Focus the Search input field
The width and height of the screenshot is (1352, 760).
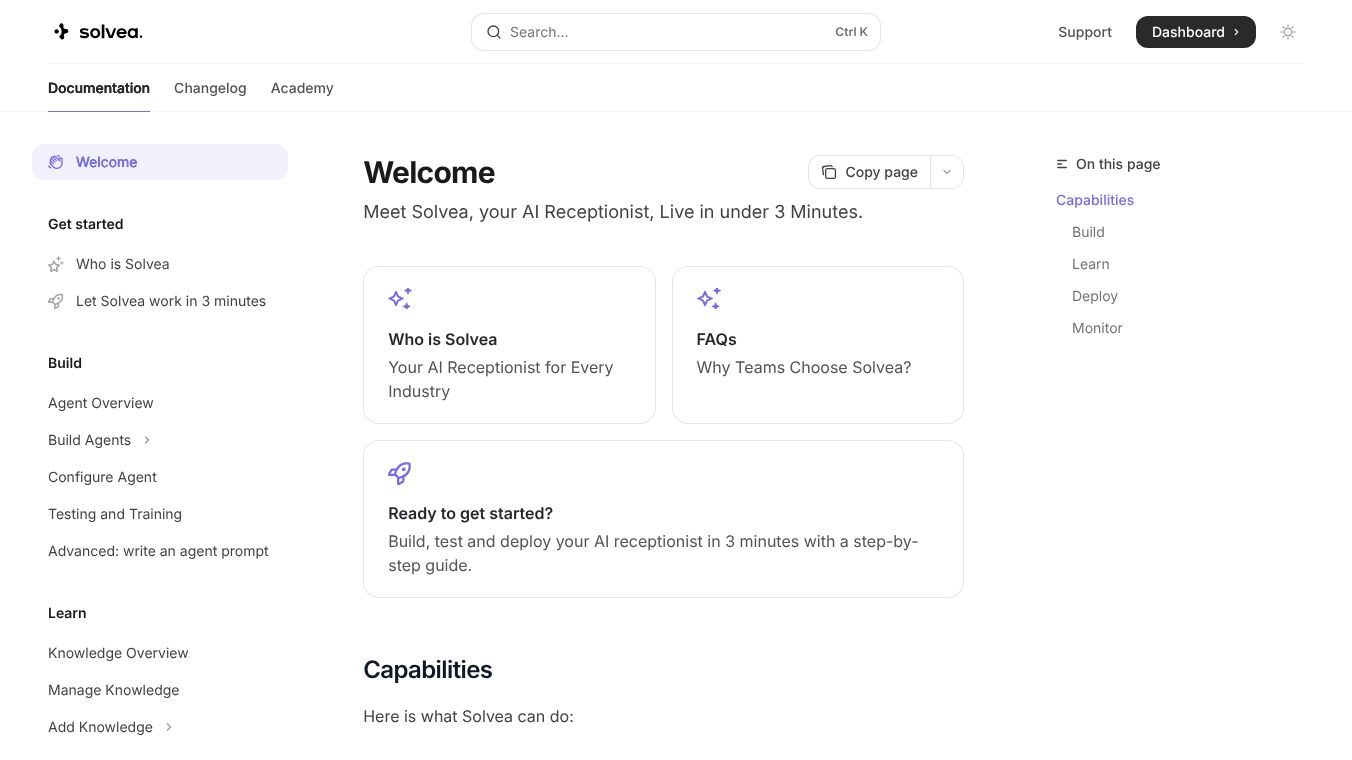click(x=660, y=32)
